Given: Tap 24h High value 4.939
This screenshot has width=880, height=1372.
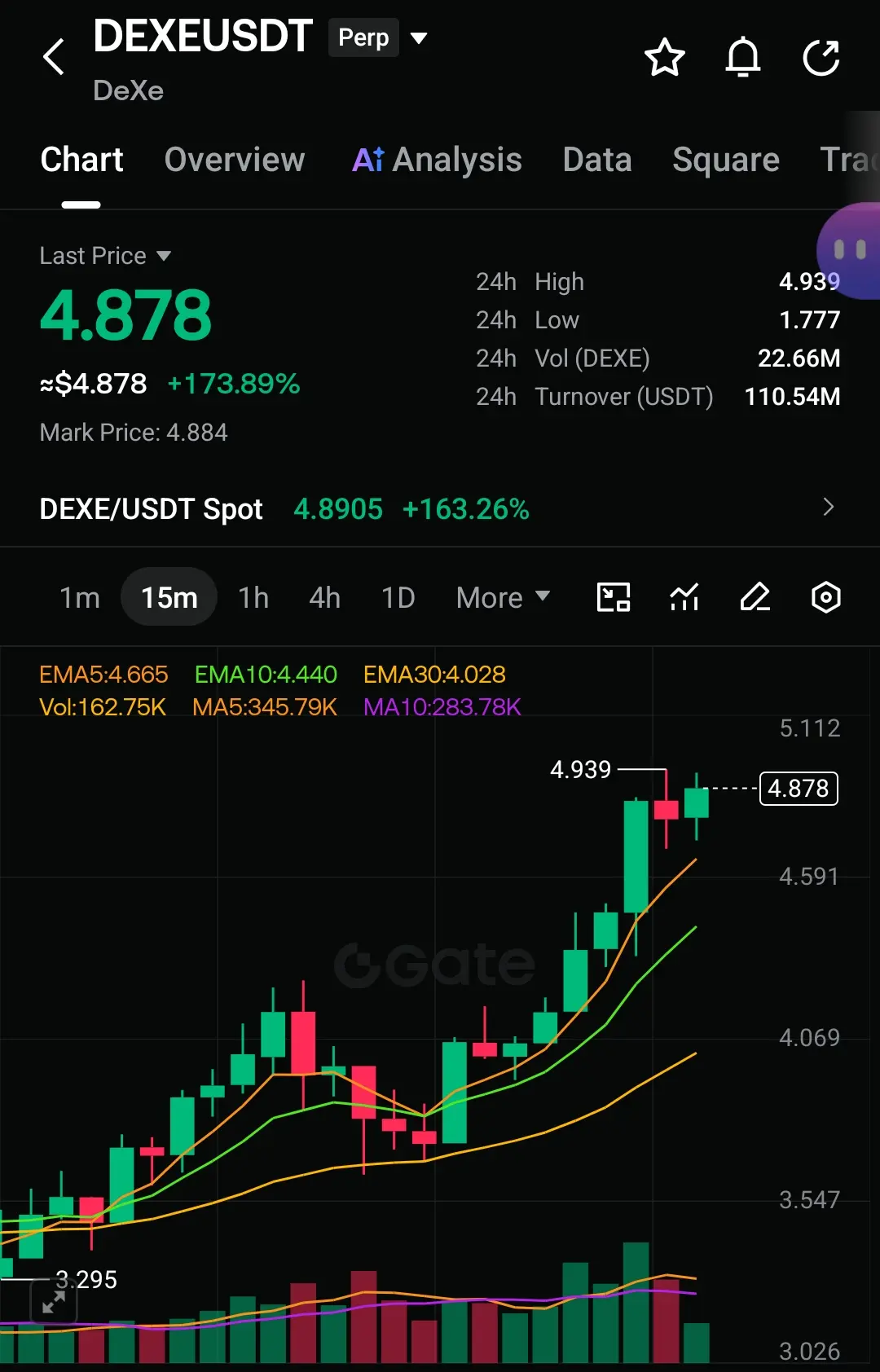Looking at the screenshot, I should click(x=809, y=282).
